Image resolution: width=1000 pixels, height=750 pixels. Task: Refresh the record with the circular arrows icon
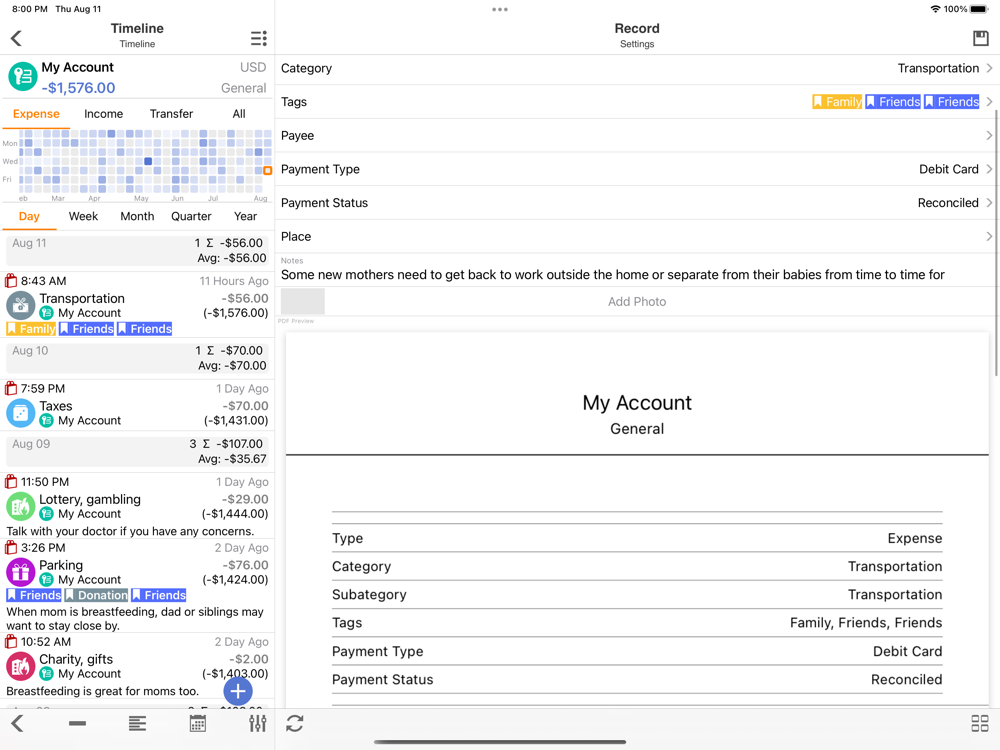(295, 723)
